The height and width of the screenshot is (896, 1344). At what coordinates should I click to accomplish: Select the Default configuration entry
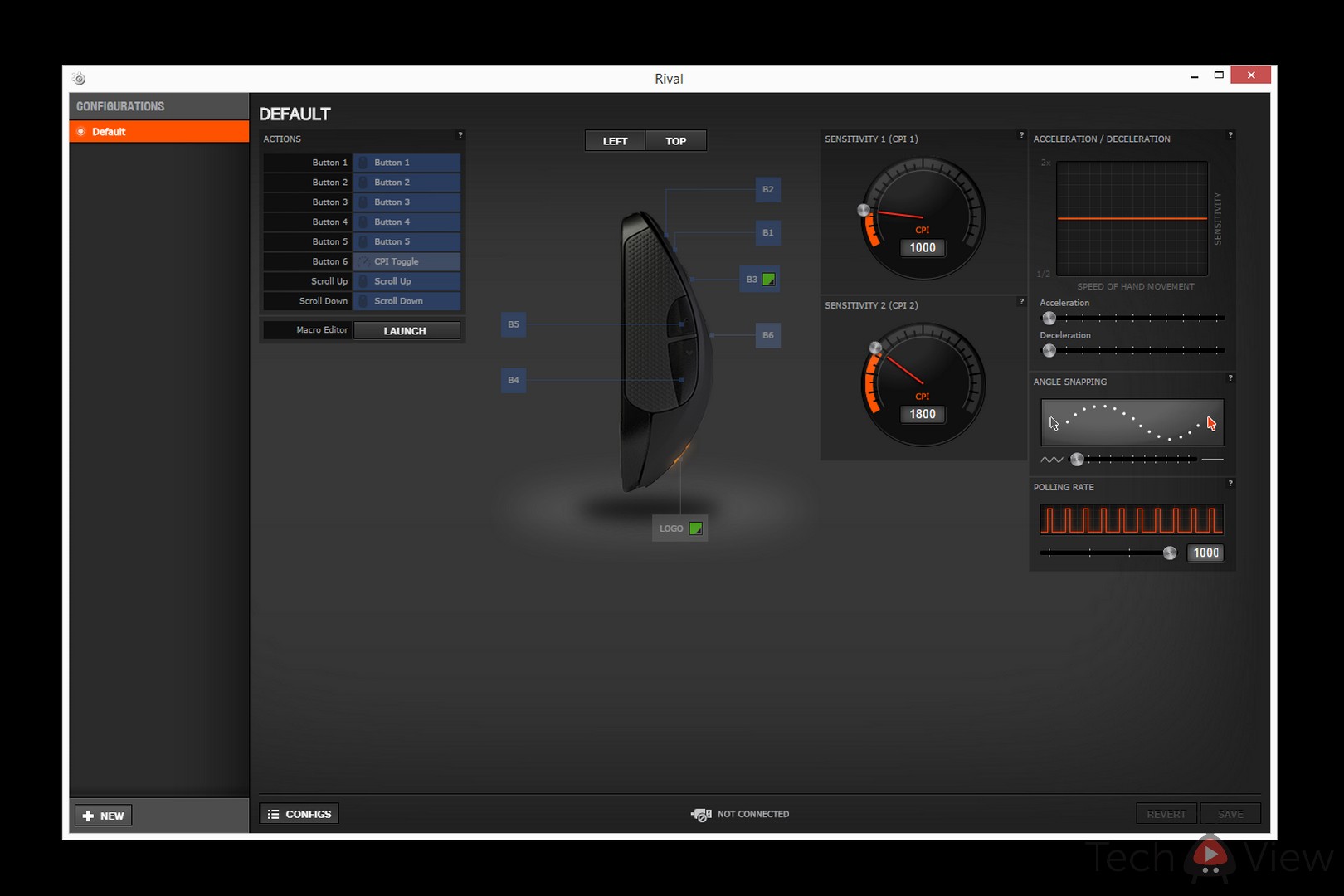159,131
